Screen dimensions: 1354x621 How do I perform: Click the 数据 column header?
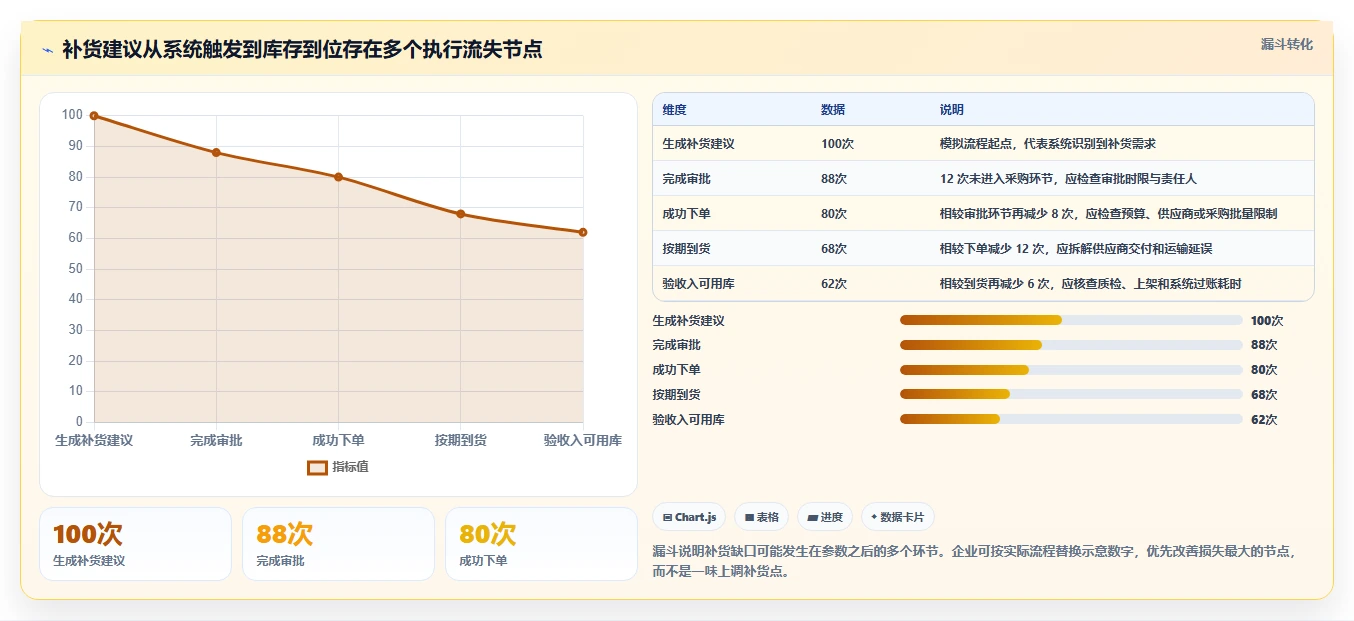point(833,110)
